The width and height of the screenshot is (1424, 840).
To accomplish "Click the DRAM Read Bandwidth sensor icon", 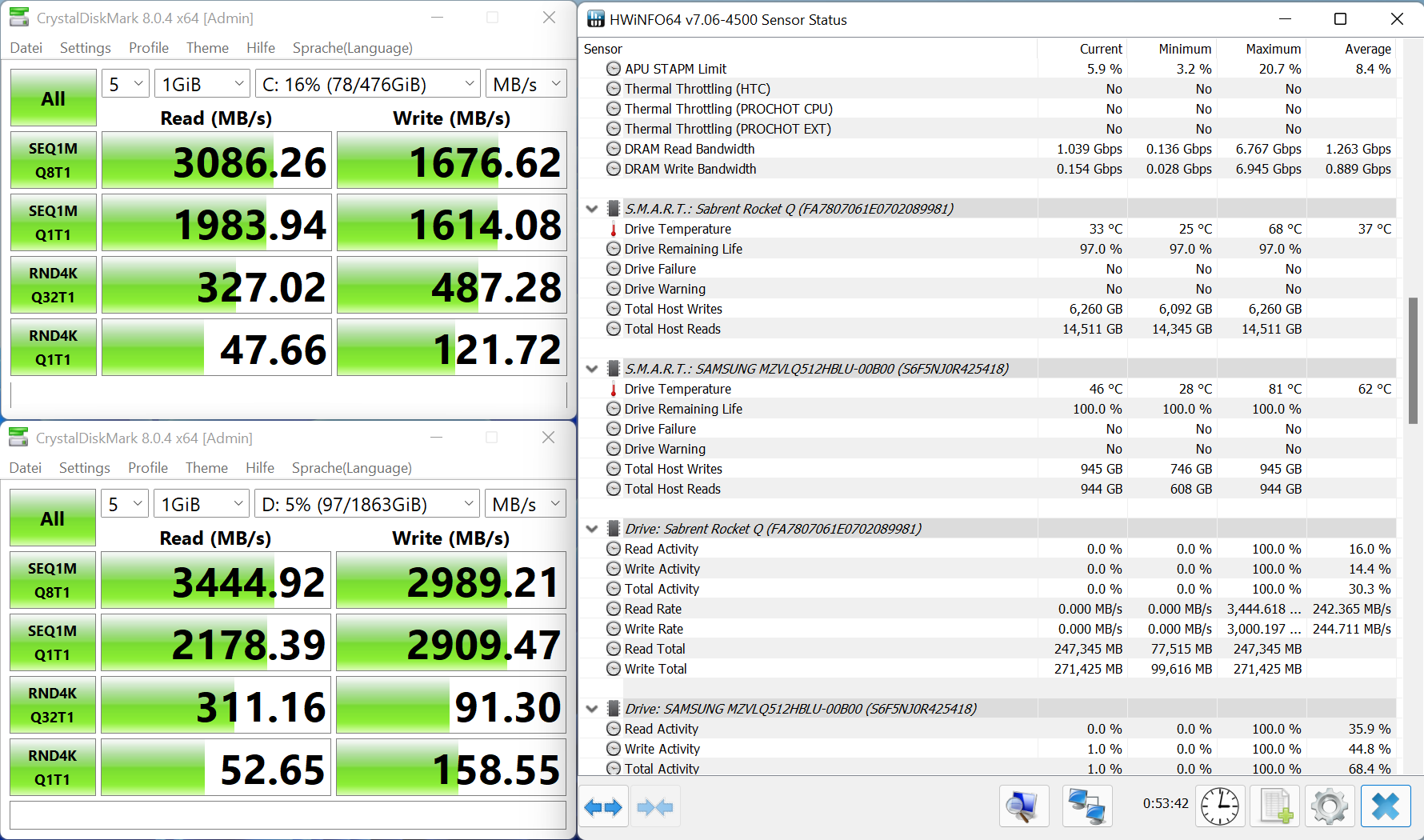I will 614,149.
